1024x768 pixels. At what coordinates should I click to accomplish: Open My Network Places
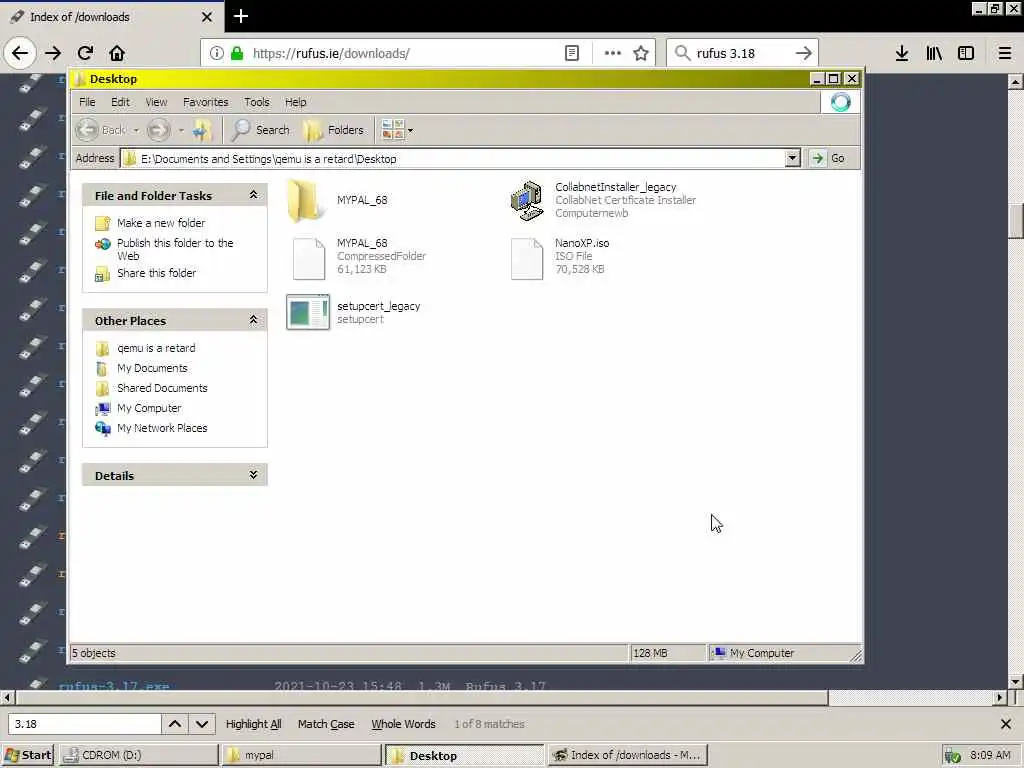point(162,428)
